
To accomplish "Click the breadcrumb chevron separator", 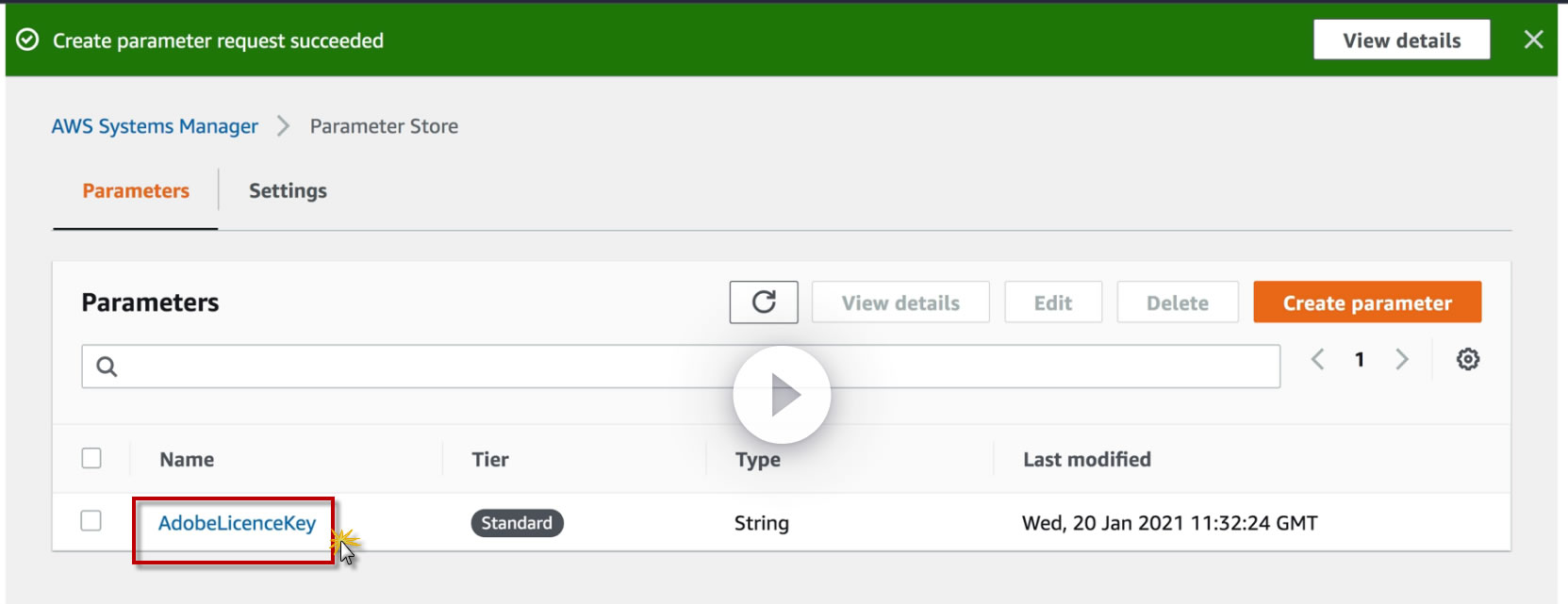I will coord(283,126).
